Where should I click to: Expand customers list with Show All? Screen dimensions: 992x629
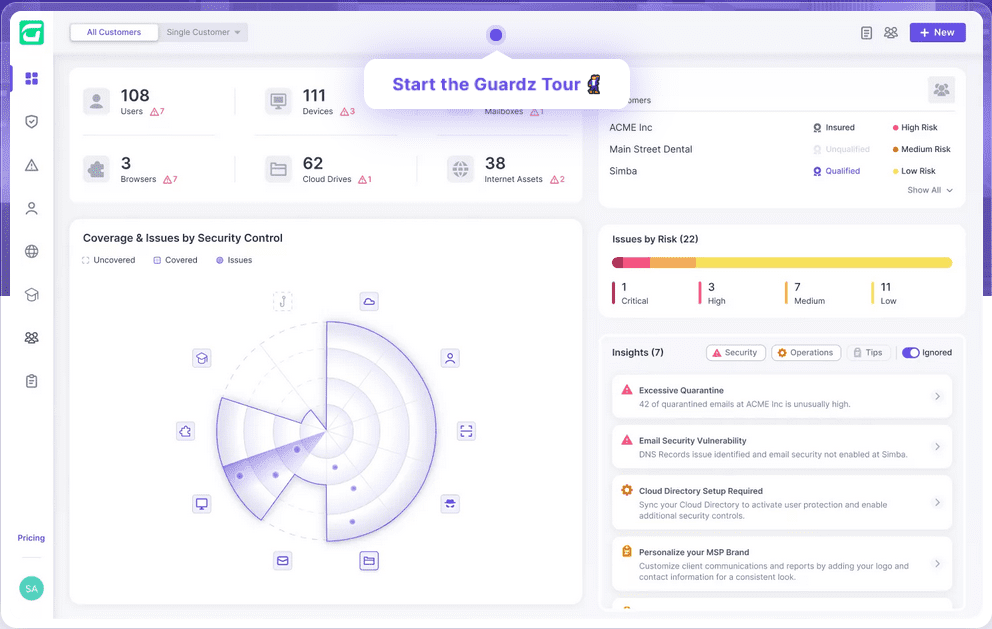point(929,190)
